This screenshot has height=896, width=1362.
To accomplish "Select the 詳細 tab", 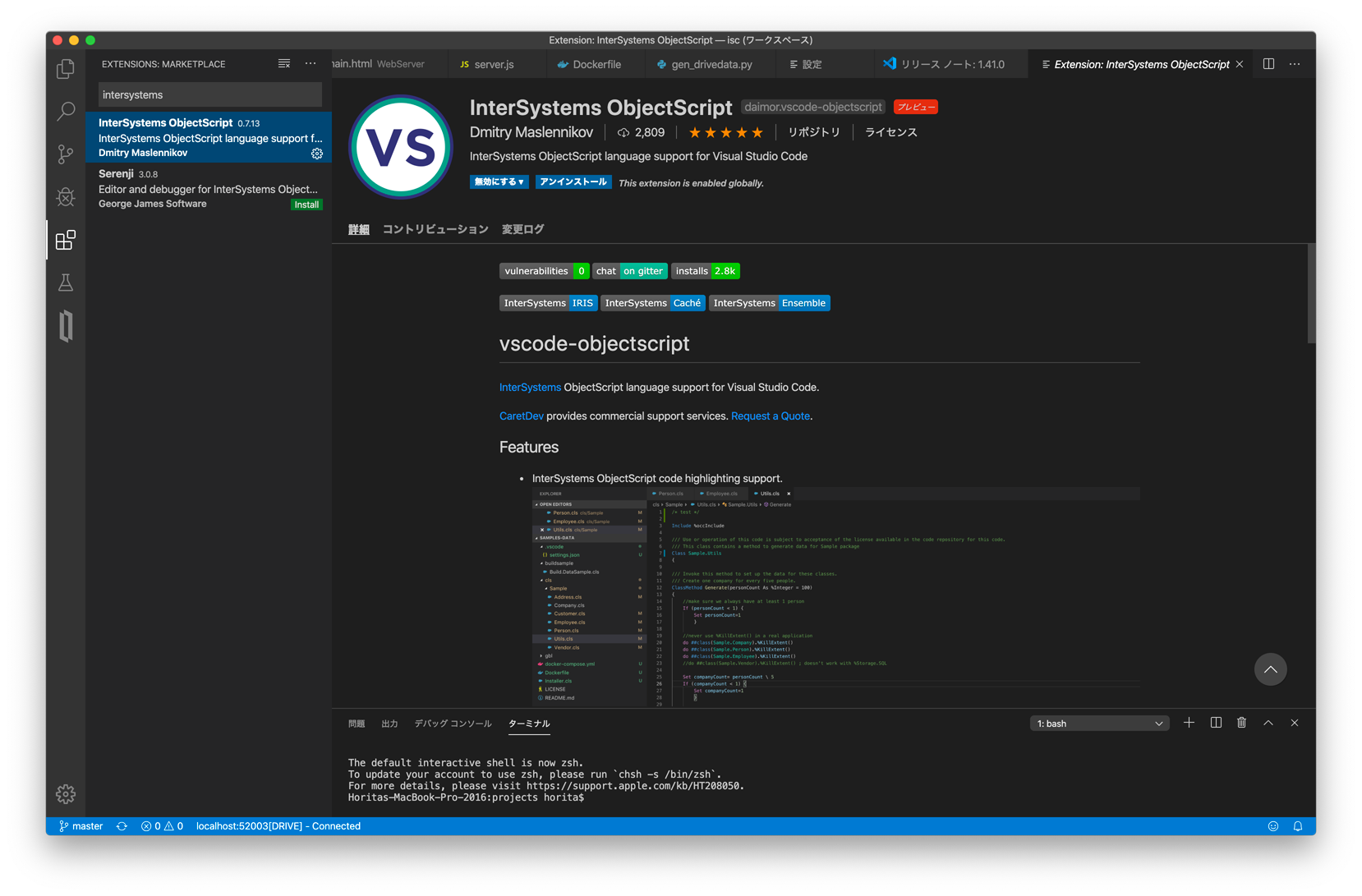I will click(x=359, y=229).
